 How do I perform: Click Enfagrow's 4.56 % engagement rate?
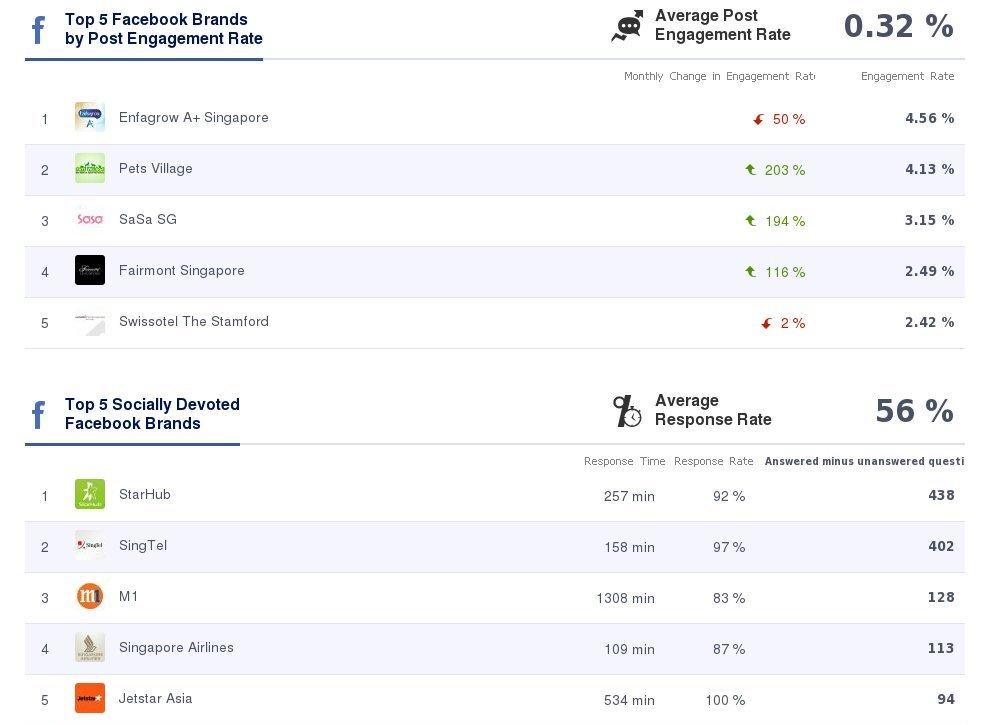(x=929, y=118)
